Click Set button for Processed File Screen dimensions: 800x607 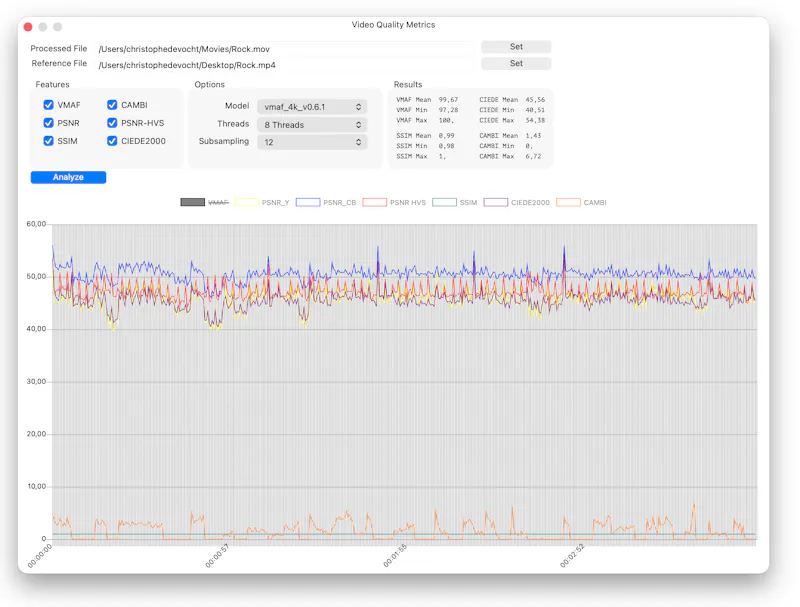tap(516, 46)
